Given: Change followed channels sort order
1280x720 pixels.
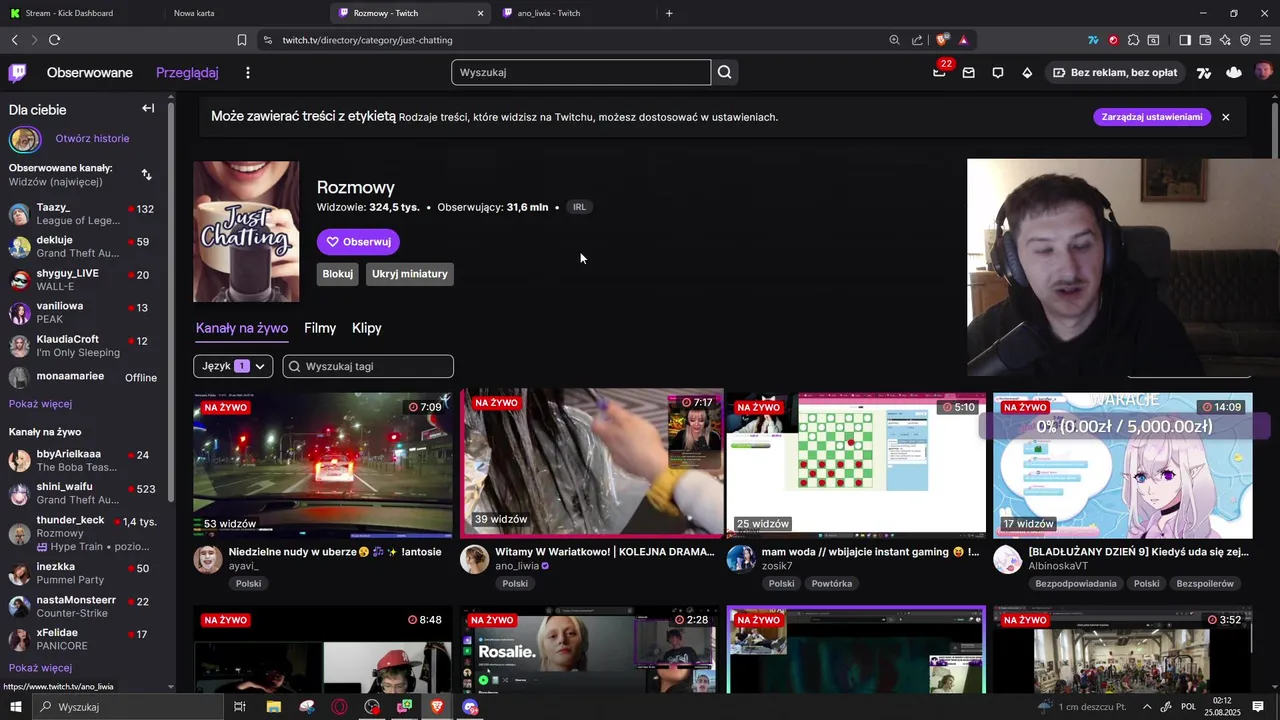Looking at the screenshot, I should [x=146, y=174].
